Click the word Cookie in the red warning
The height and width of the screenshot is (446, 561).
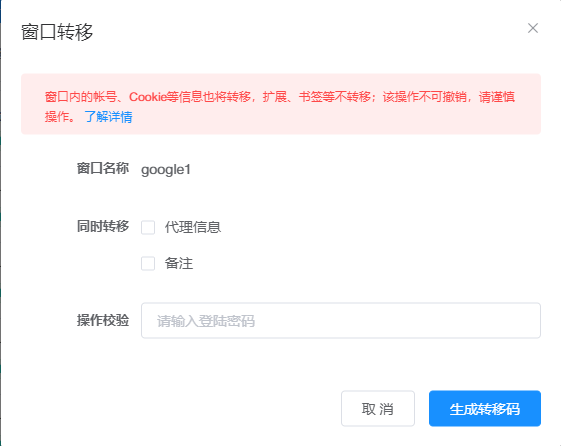(x=148, y=97)
